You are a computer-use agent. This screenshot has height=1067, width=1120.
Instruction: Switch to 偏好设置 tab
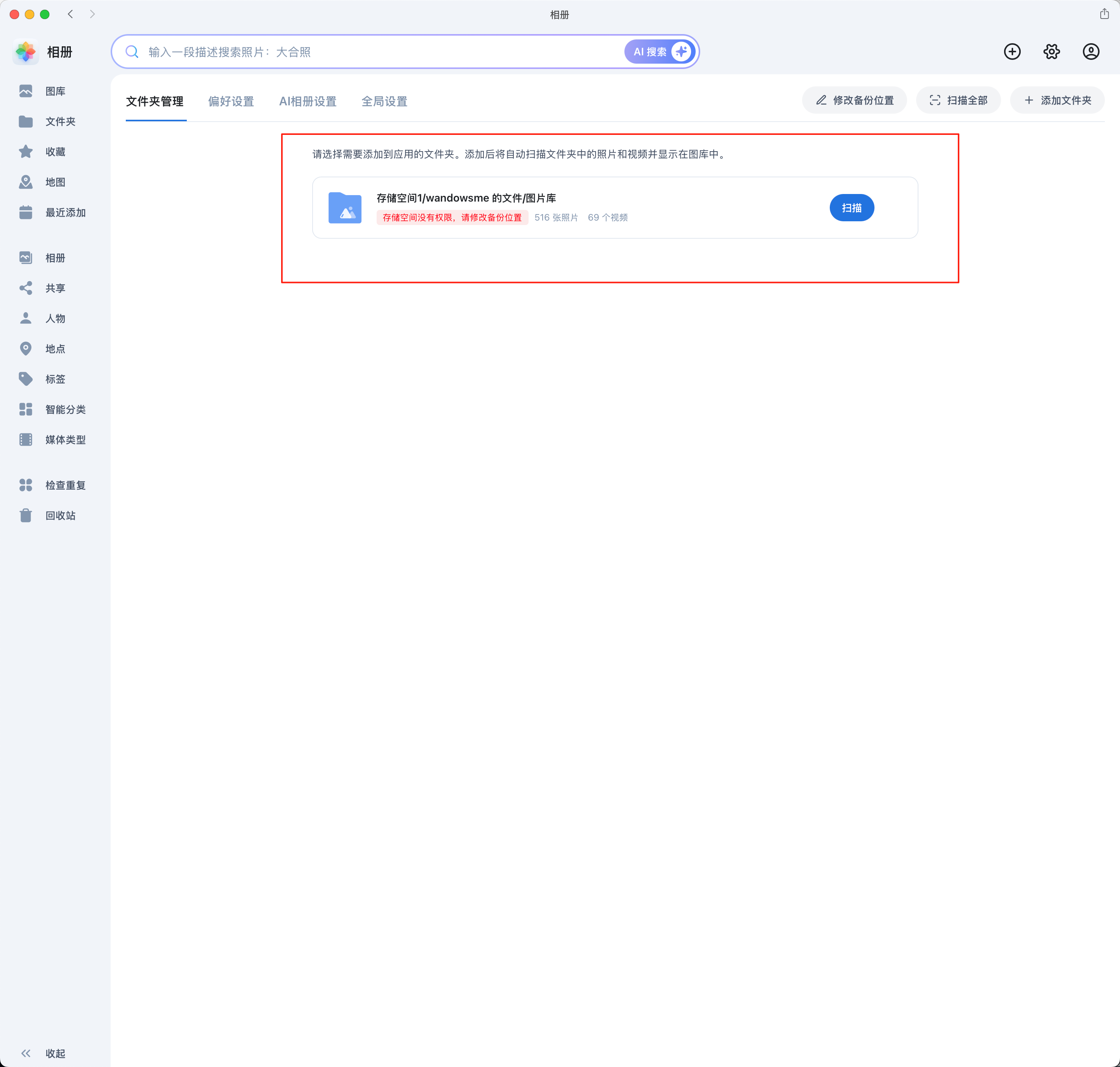click(231, 101)
